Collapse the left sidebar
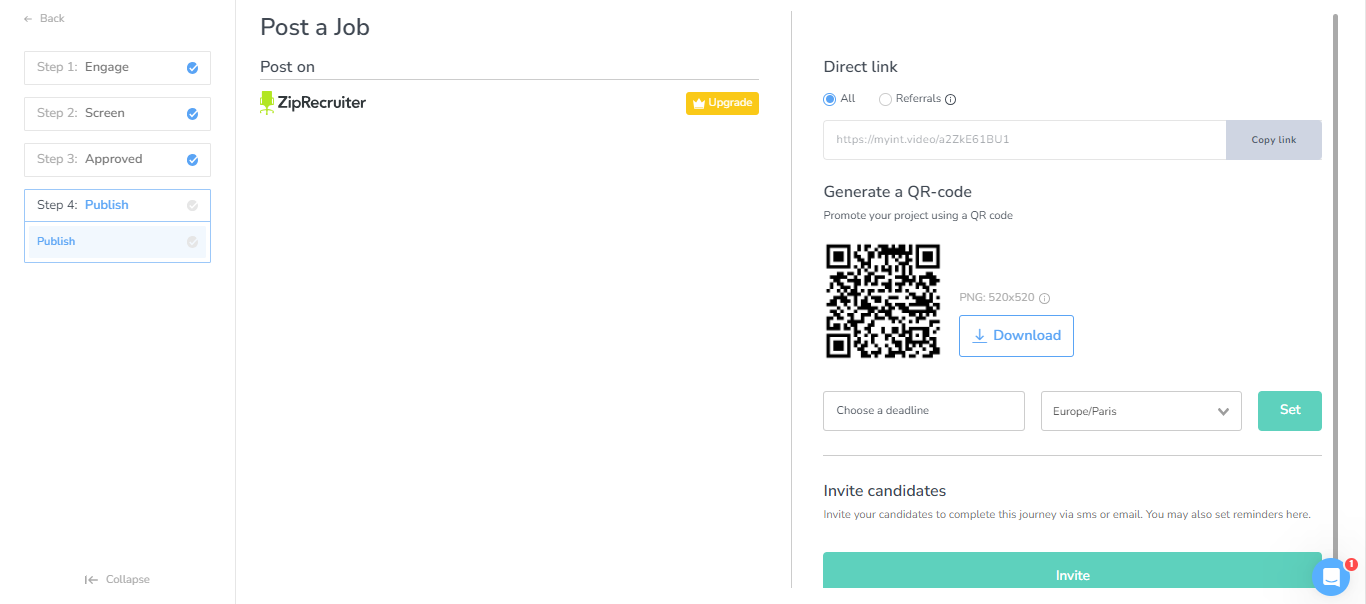Screen dimensions: 1366x604 [117, 579]
